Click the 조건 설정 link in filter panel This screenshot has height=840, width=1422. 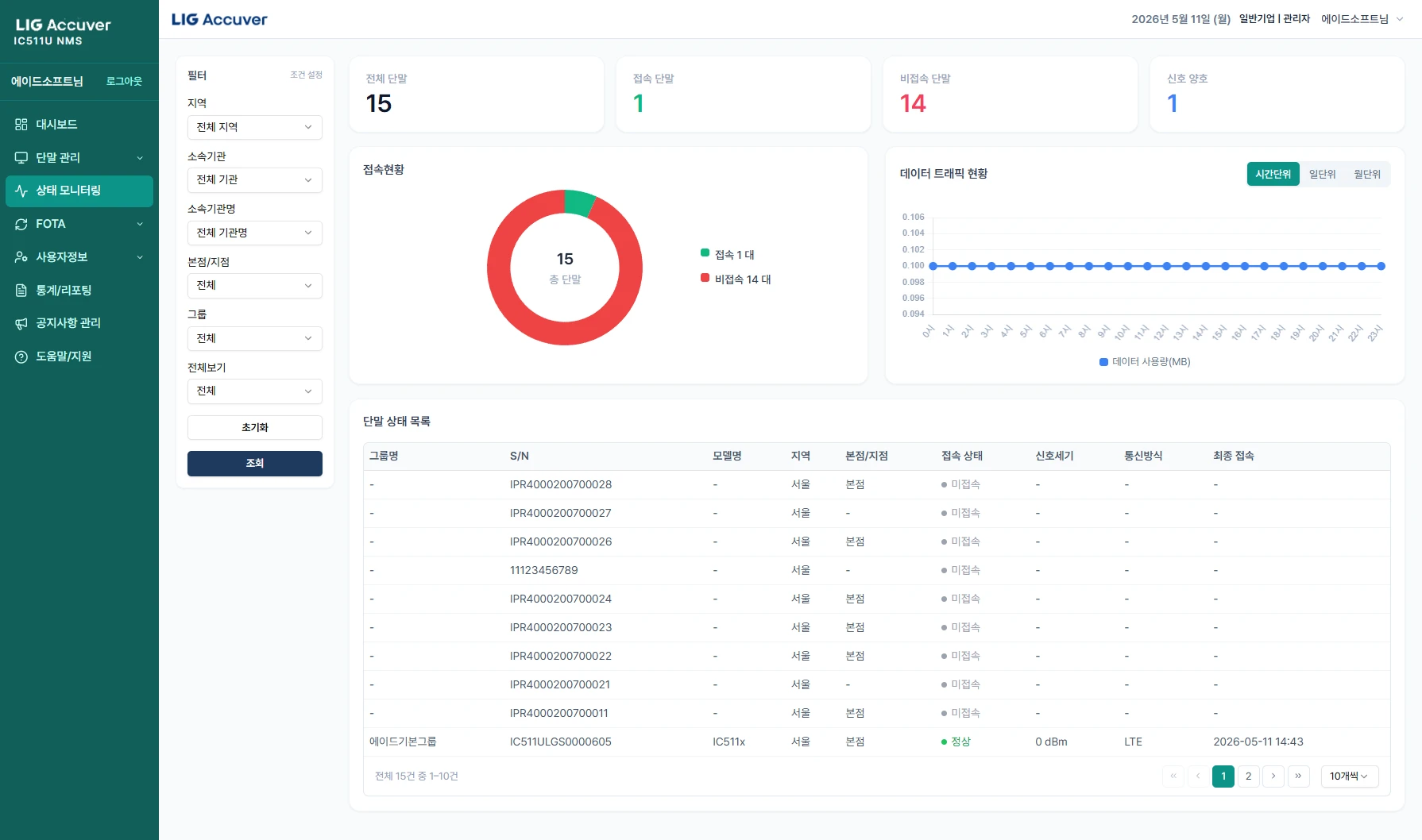pos(306,75)
